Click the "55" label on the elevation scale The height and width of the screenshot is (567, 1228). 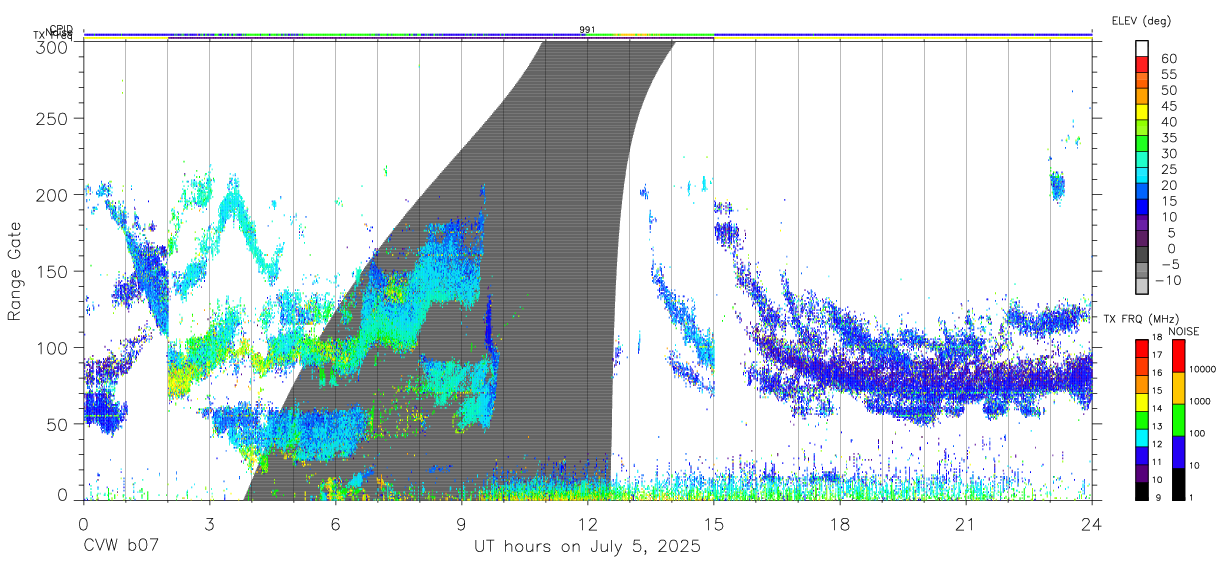[1168, 74]
